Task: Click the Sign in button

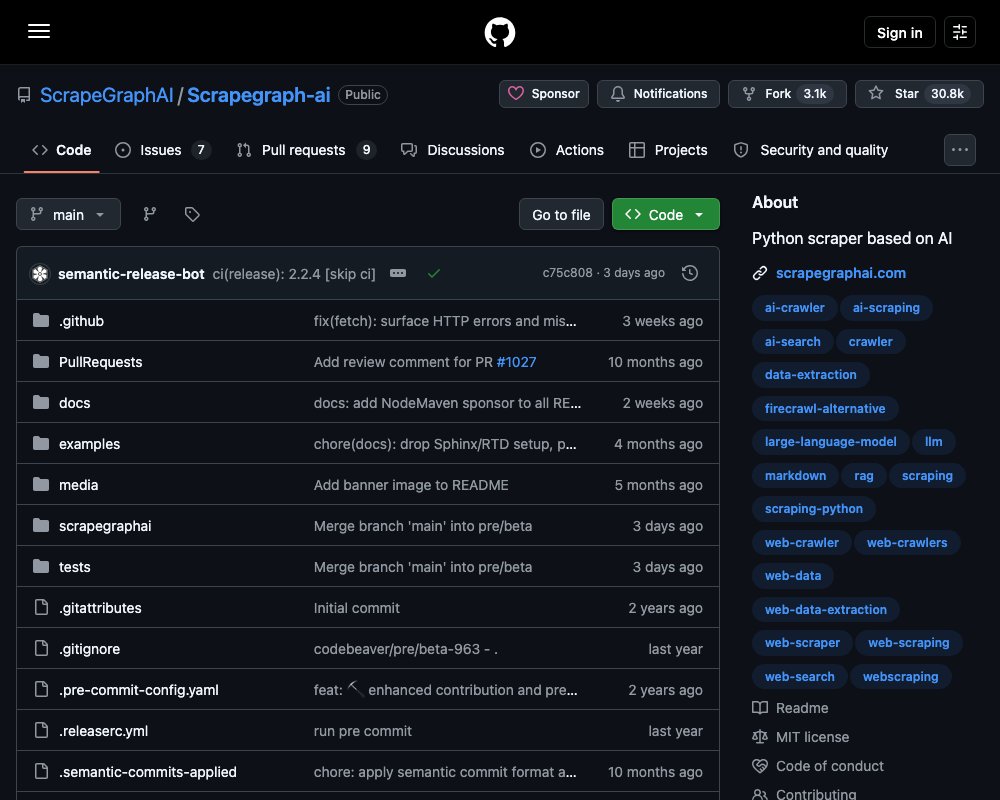Action: click(899, 32)
